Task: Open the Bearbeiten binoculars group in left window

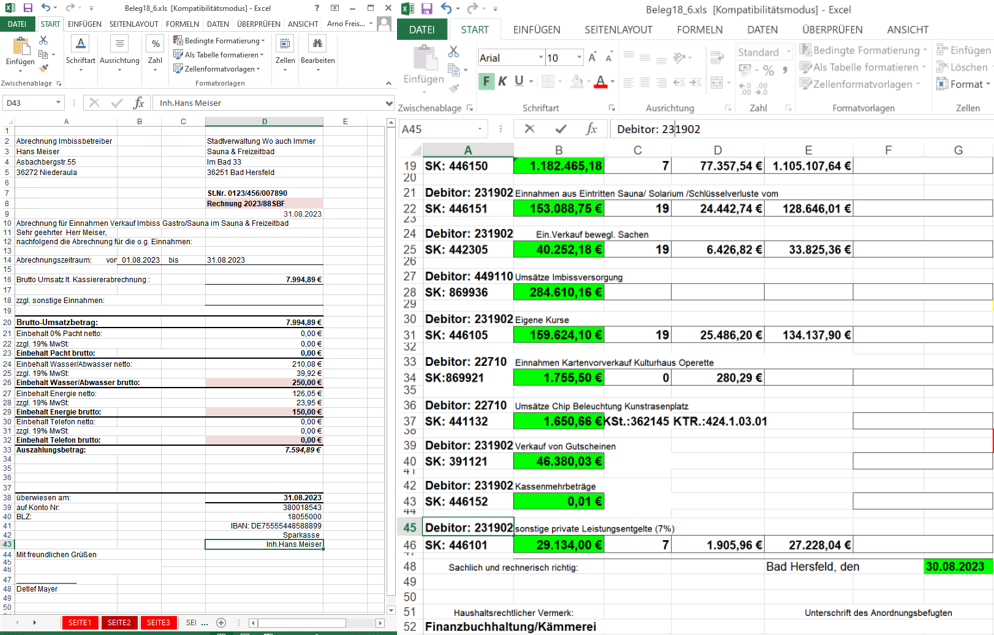Action: pyautogui.click(x=318, y=53)
